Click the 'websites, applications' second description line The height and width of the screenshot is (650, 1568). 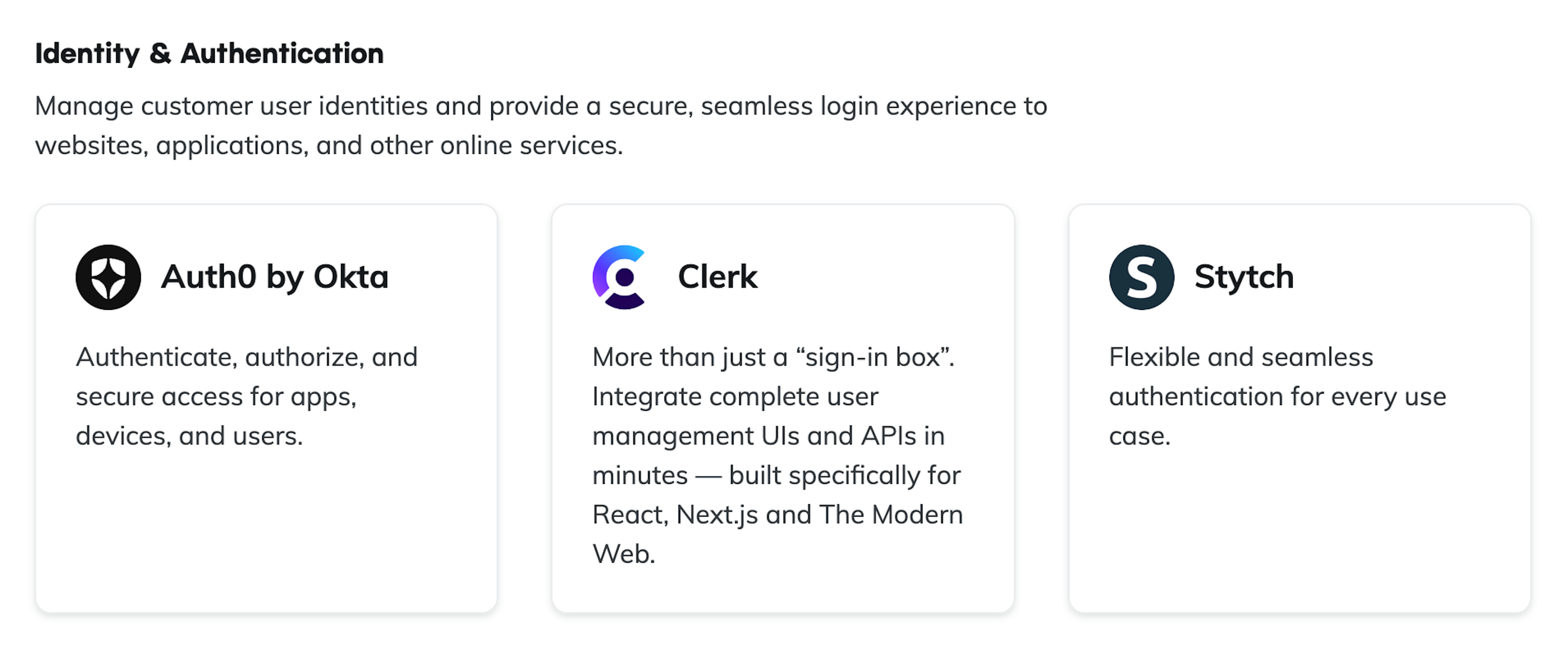click(329, 145)
